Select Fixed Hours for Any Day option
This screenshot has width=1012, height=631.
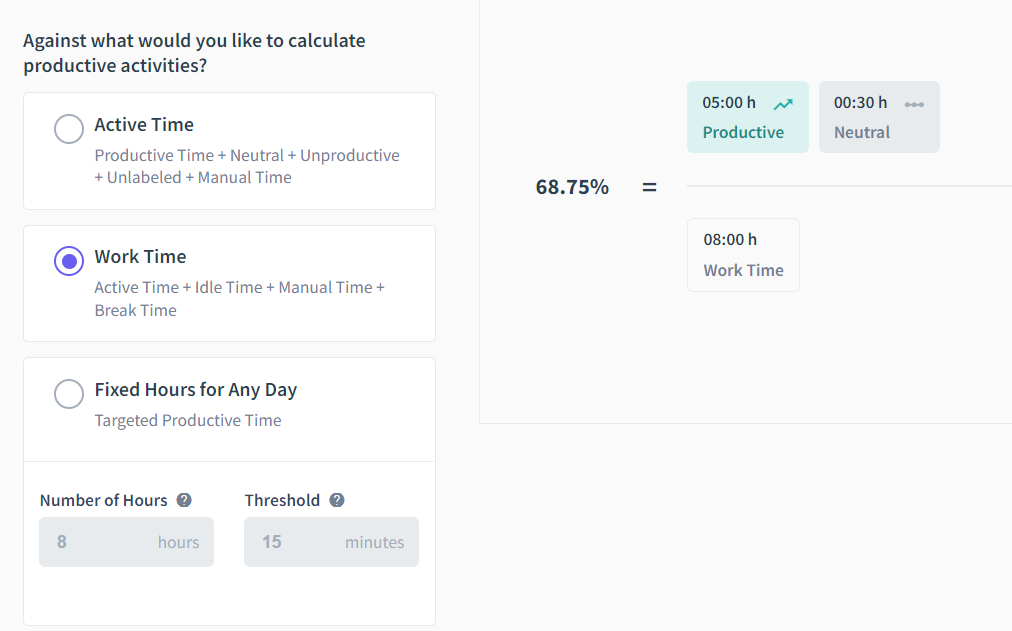[68, 393]
